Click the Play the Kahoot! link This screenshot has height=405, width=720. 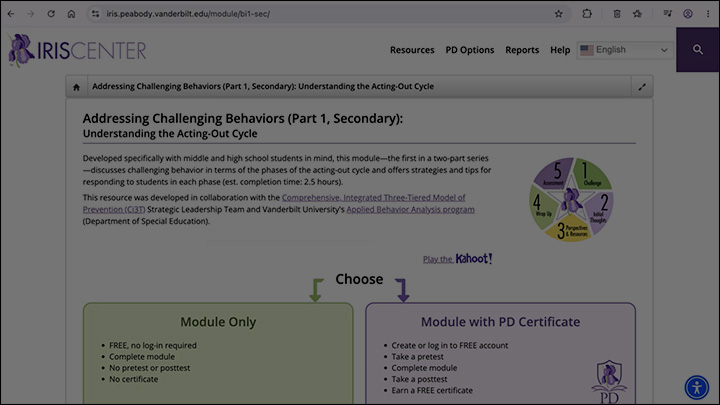(x=457, y=259)
